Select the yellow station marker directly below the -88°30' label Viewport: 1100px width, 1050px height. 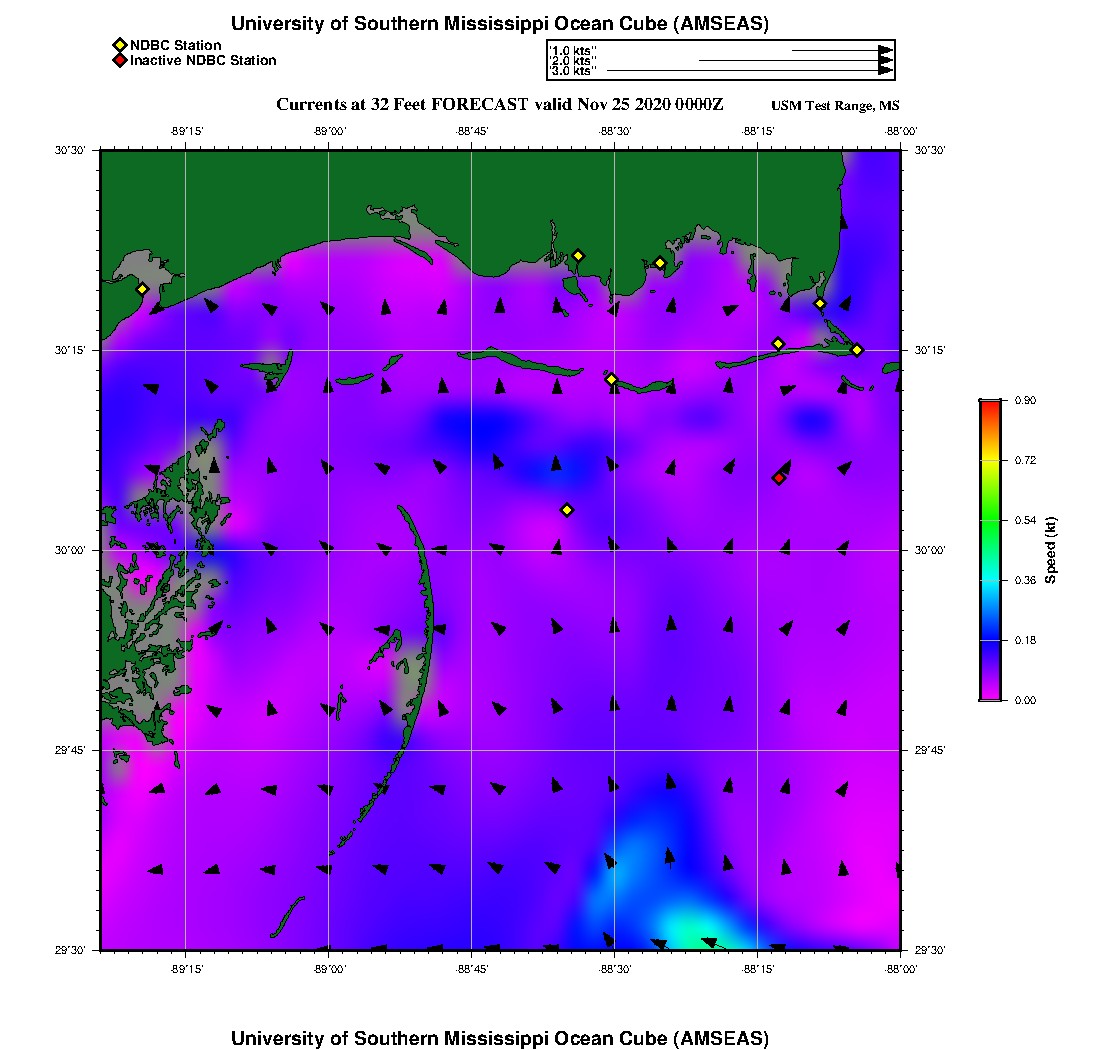click(611, 379)
